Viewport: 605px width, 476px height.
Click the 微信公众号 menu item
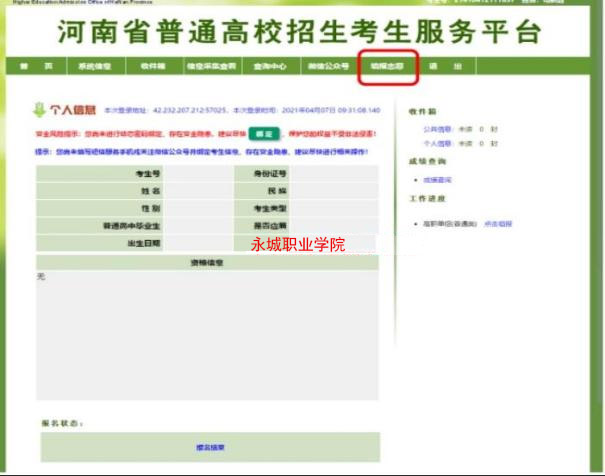point(328,66)
